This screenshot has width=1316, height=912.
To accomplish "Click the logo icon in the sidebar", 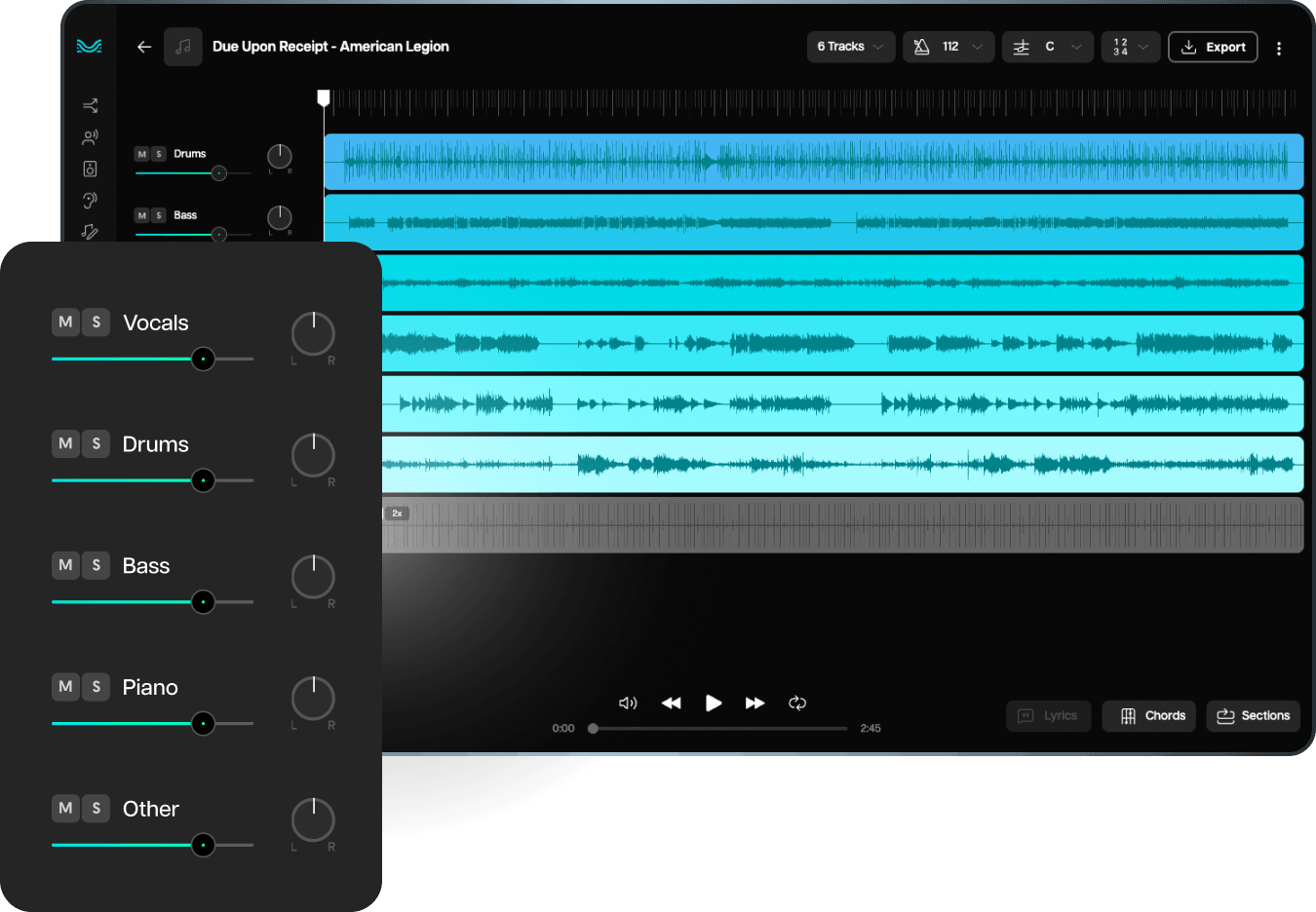I will click(89, 47).
